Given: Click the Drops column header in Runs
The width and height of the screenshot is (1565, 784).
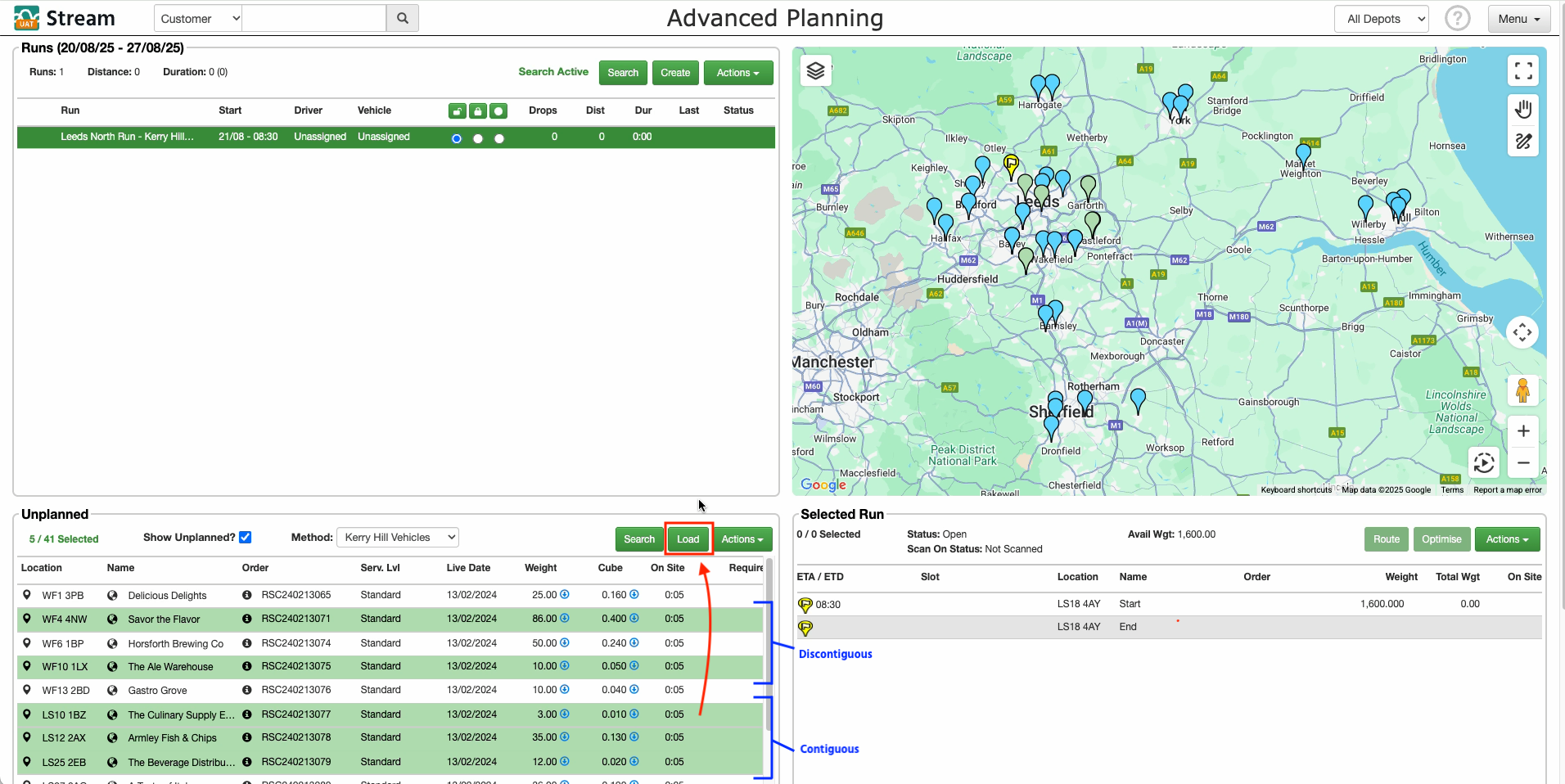Looking at the screenshot, I should (x=543, y=110).
